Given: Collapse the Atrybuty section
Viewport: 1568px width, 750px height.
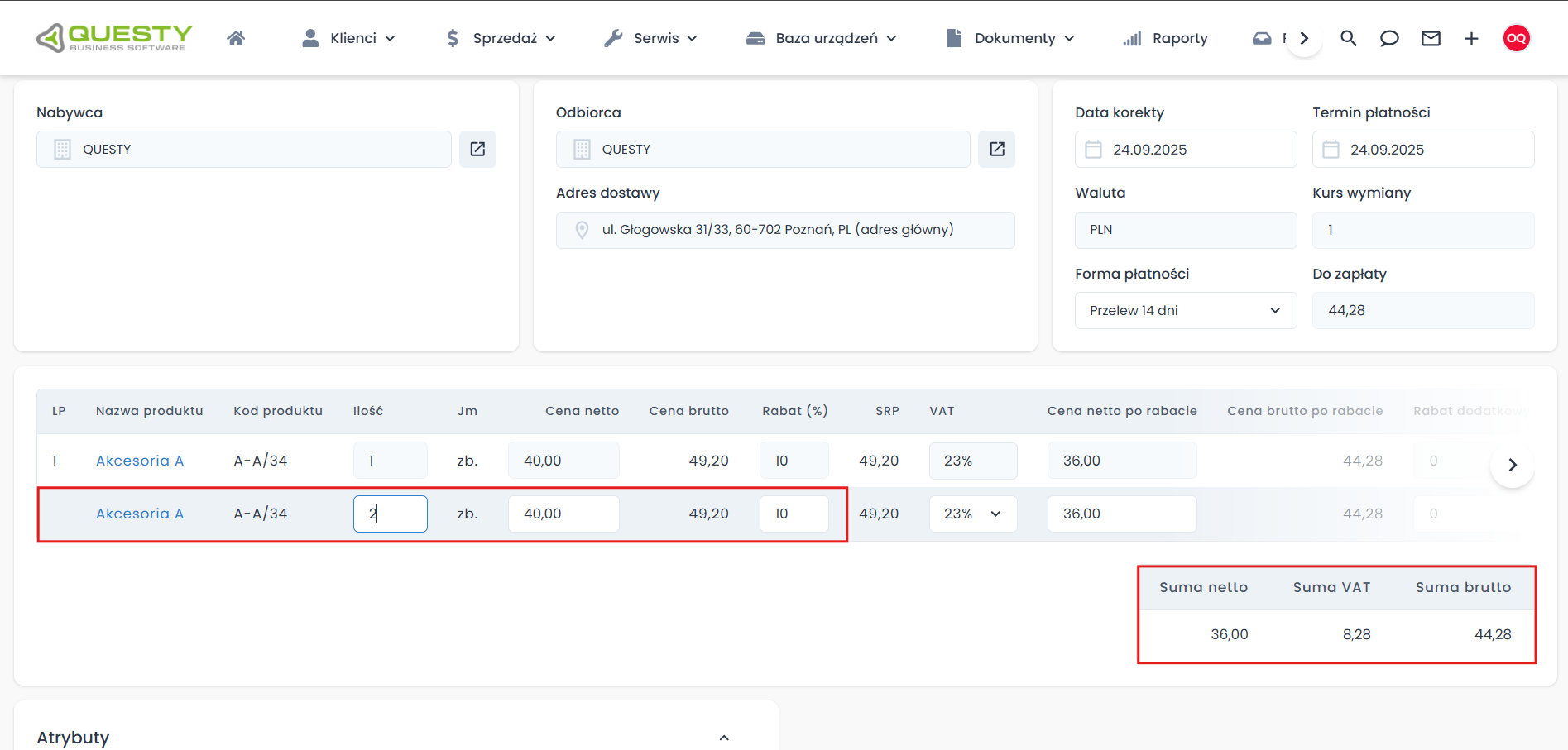Looking at the screenshot, I should (724, 738).
